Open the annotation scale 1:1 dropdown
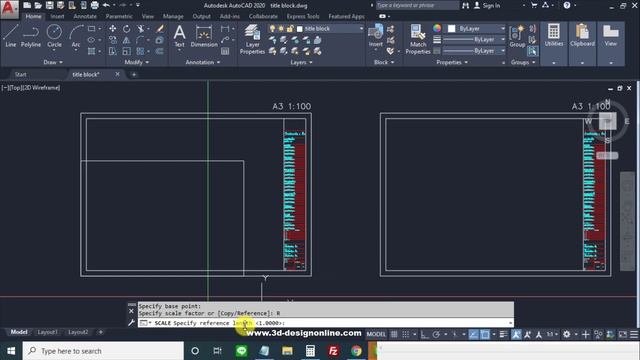Screen dimensions: 640x360 (552, 334)
